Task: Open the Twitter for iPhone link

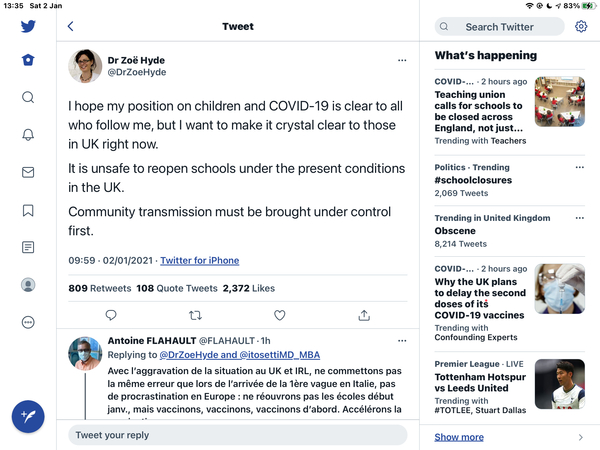Action: tap(200, 261)
